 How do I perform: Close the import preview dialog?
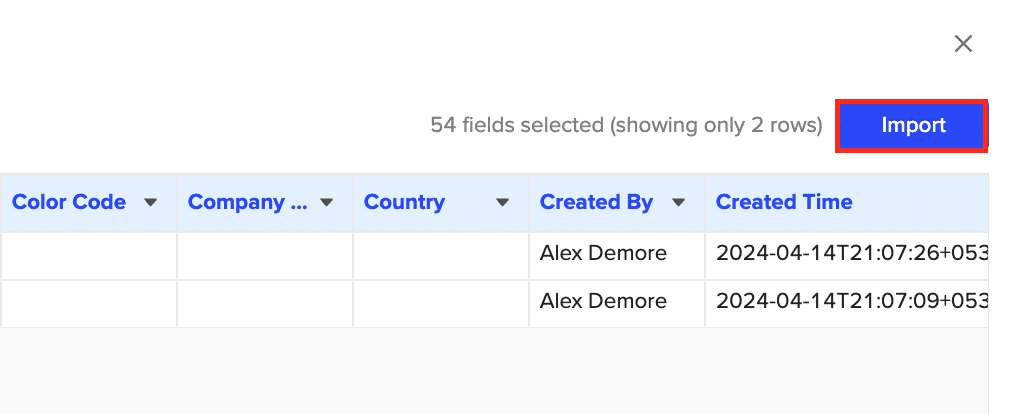tap(963, 43)
